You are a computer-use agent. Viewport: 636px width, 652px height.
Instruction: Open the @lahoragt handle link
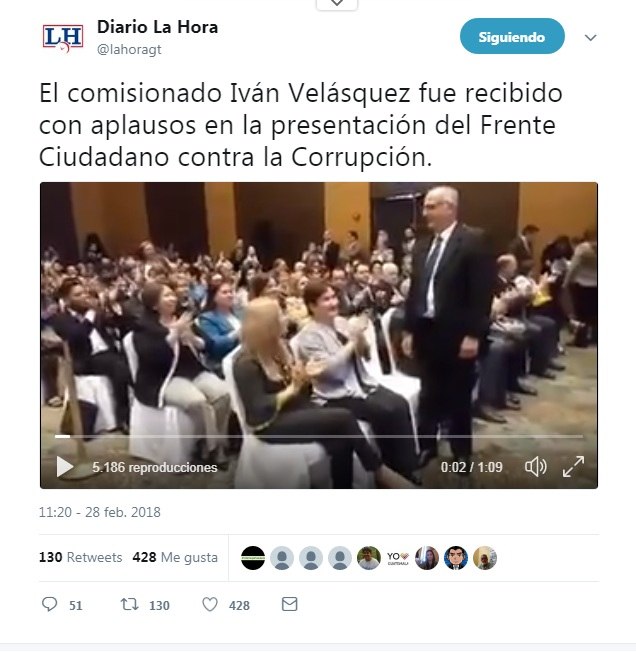coord(129,49)
